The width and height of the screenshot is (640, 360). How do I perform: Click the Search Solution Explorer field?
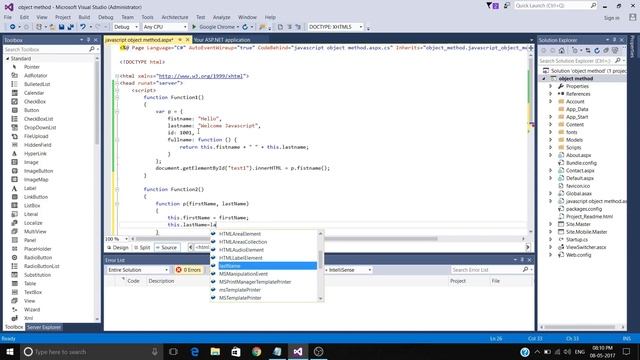pyautogui.click(x=582, y=60)
